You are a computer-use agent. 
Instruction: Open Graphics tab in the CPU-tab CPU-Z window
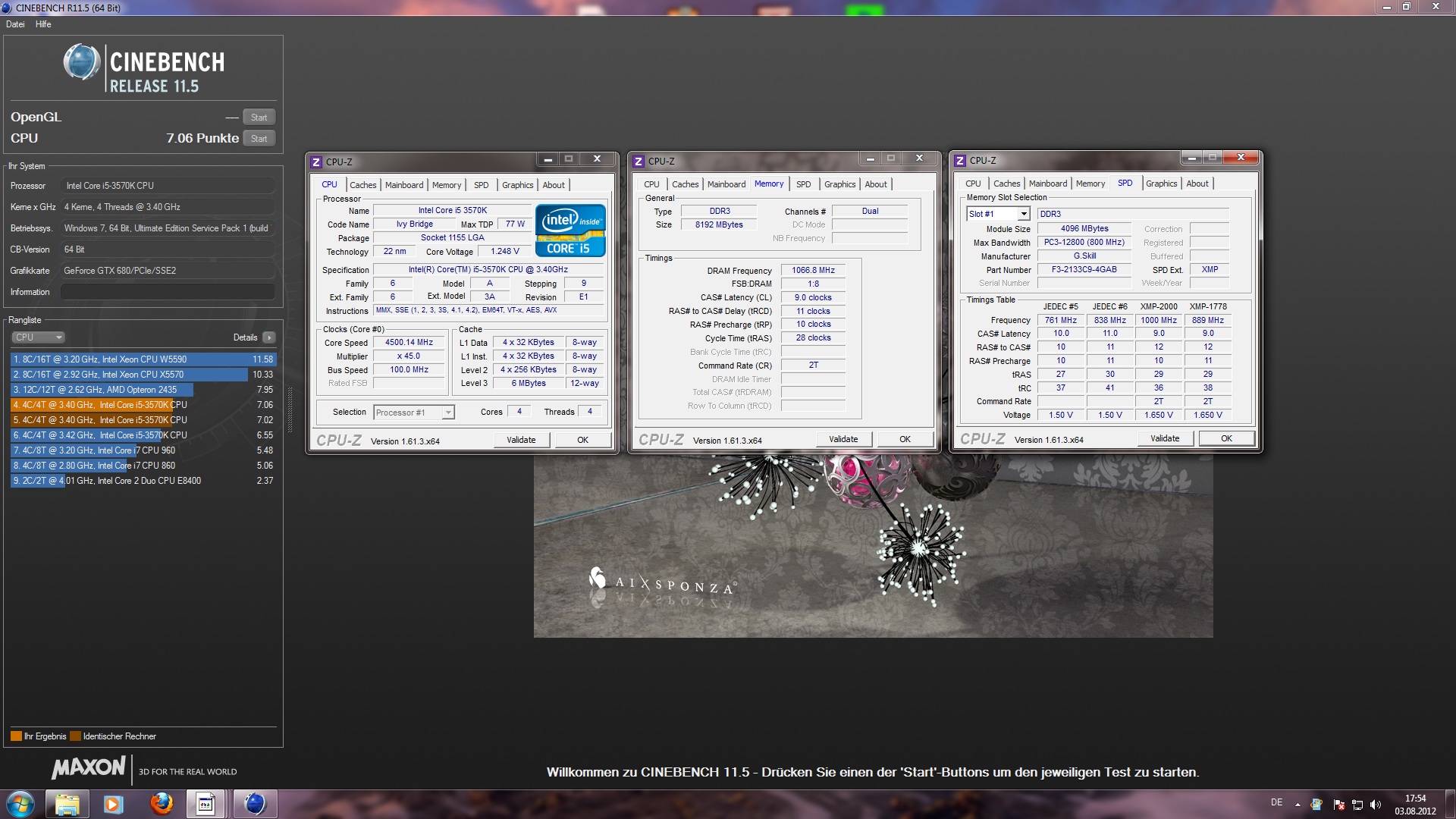pyautogui.click(x=517, y=185)
